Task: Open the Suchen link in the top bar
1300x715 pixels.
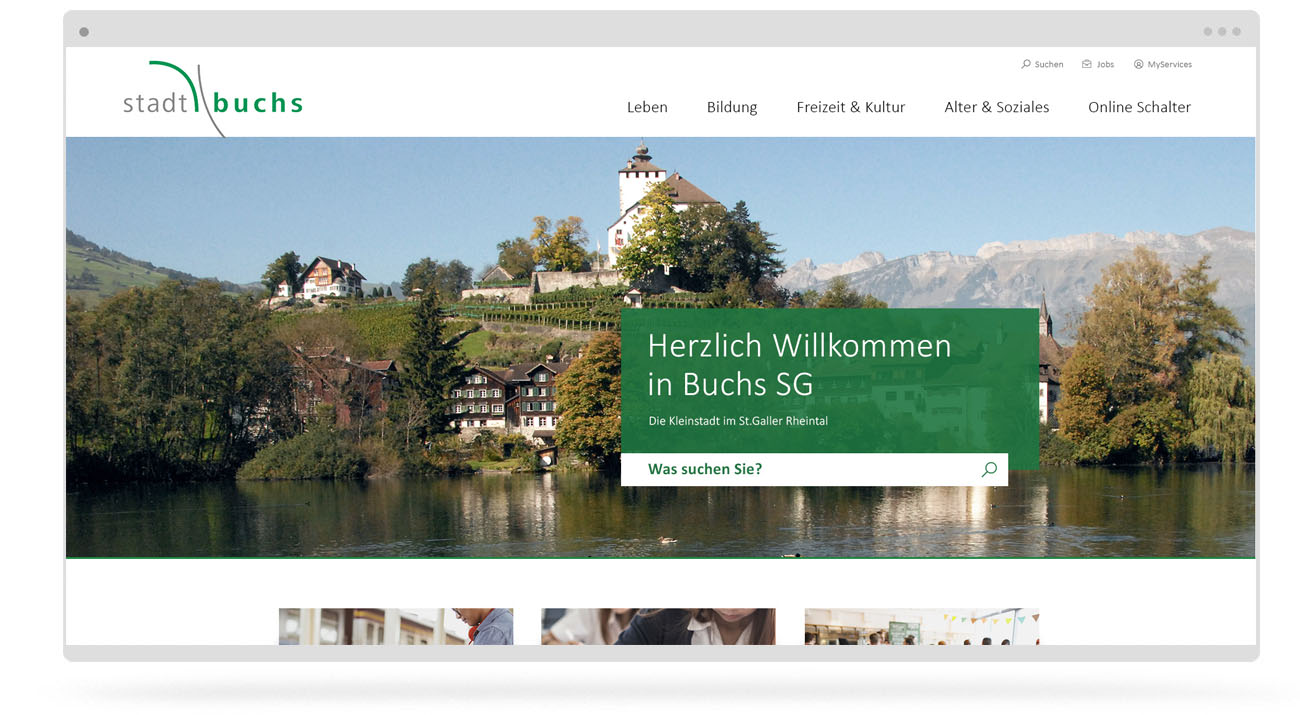Action: pos(1049,64)
